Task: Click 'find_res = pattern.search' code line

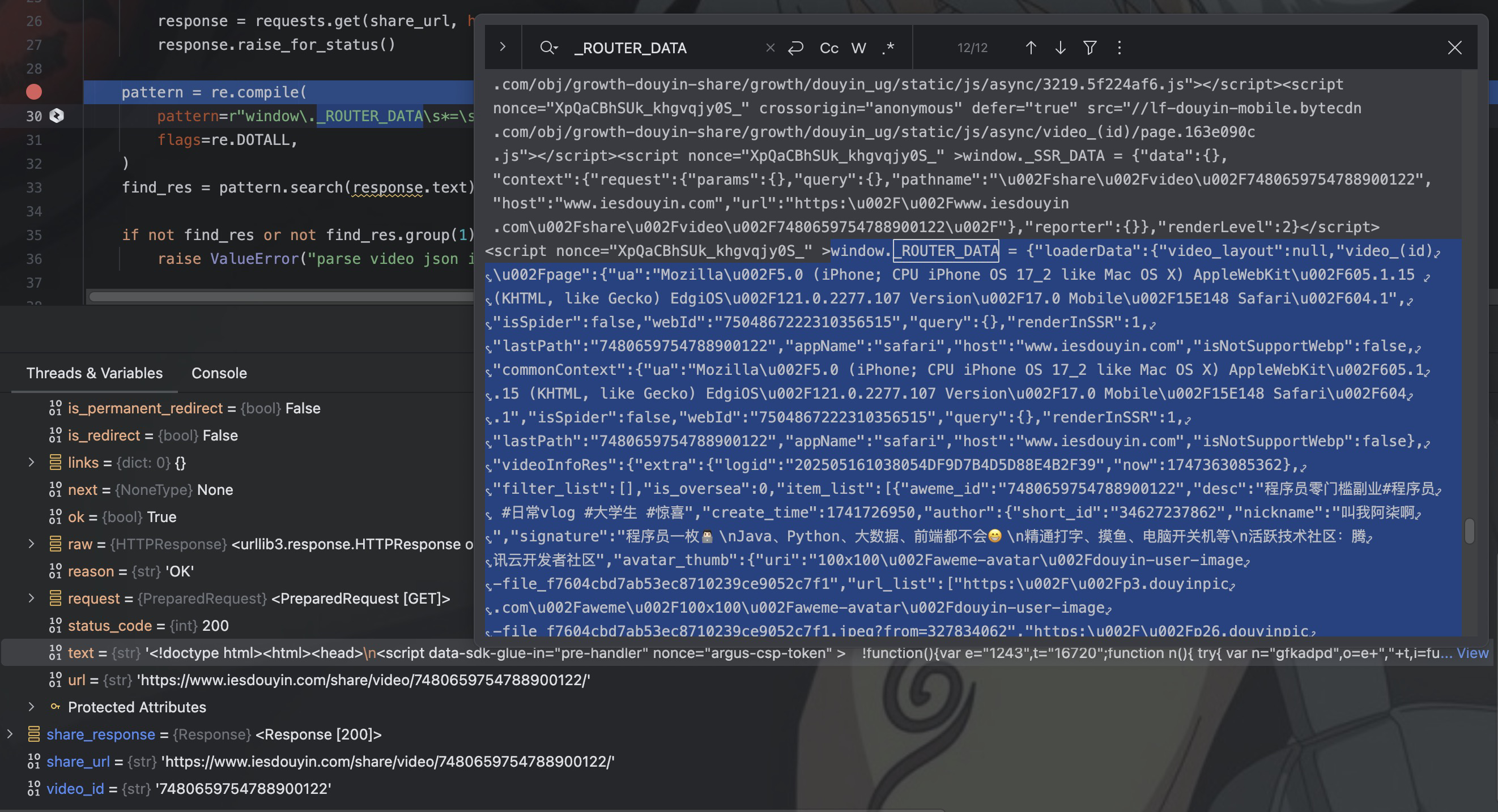Action: tap(299, 187)
